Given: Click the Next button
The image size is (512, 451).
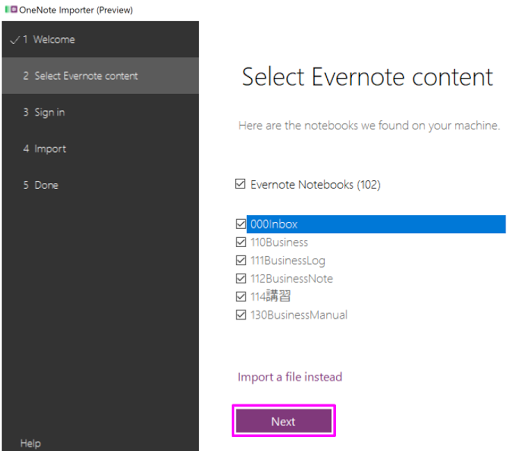Looking at the screenshot, I should pyautogui.click(x=284, y=421).
